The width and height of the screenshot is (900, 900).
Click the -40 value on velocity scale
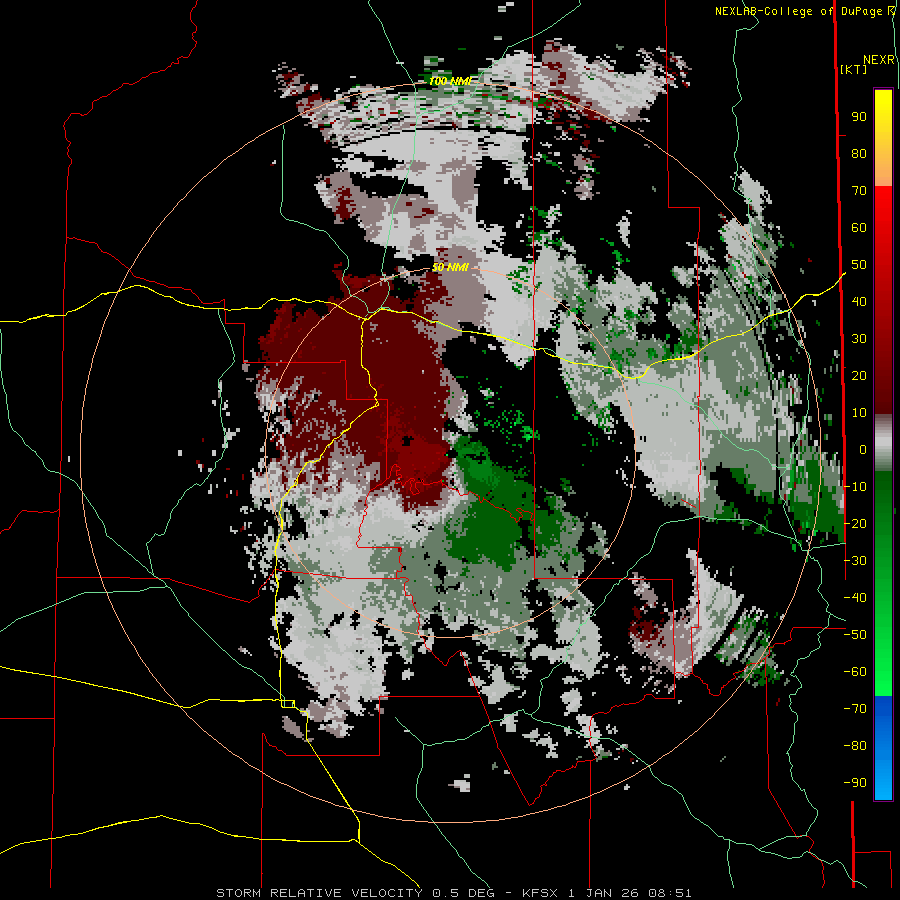coord(855,598)
